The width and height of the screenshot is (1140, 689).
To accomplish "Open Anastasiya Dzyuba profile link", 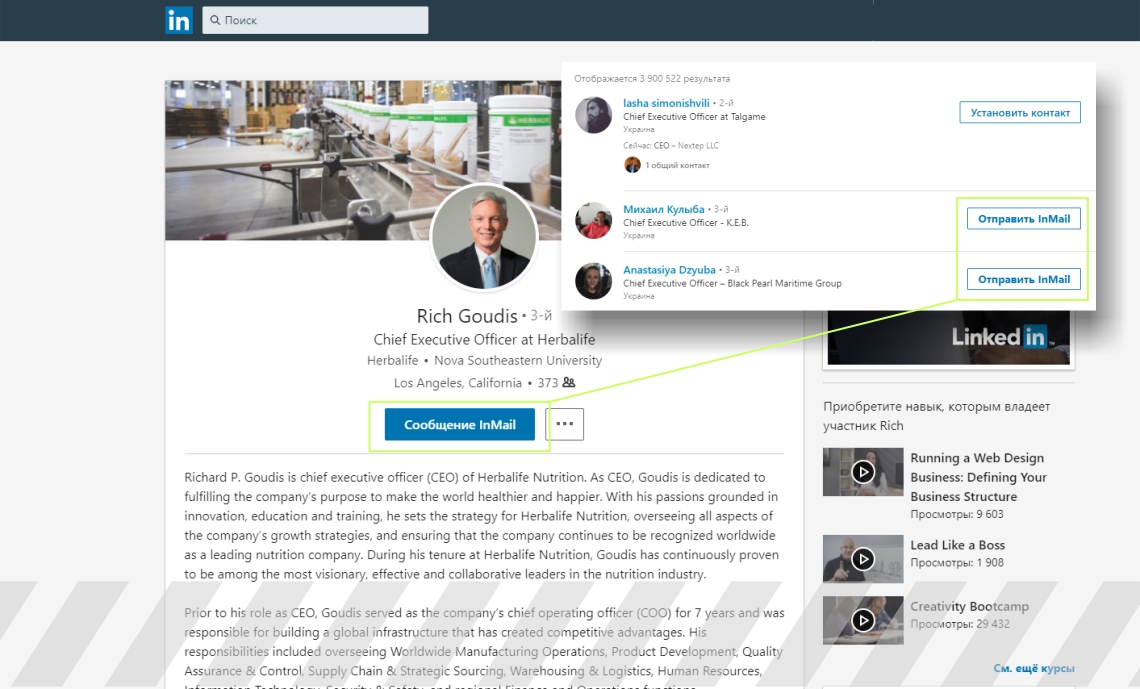I will tap(669, 270).
